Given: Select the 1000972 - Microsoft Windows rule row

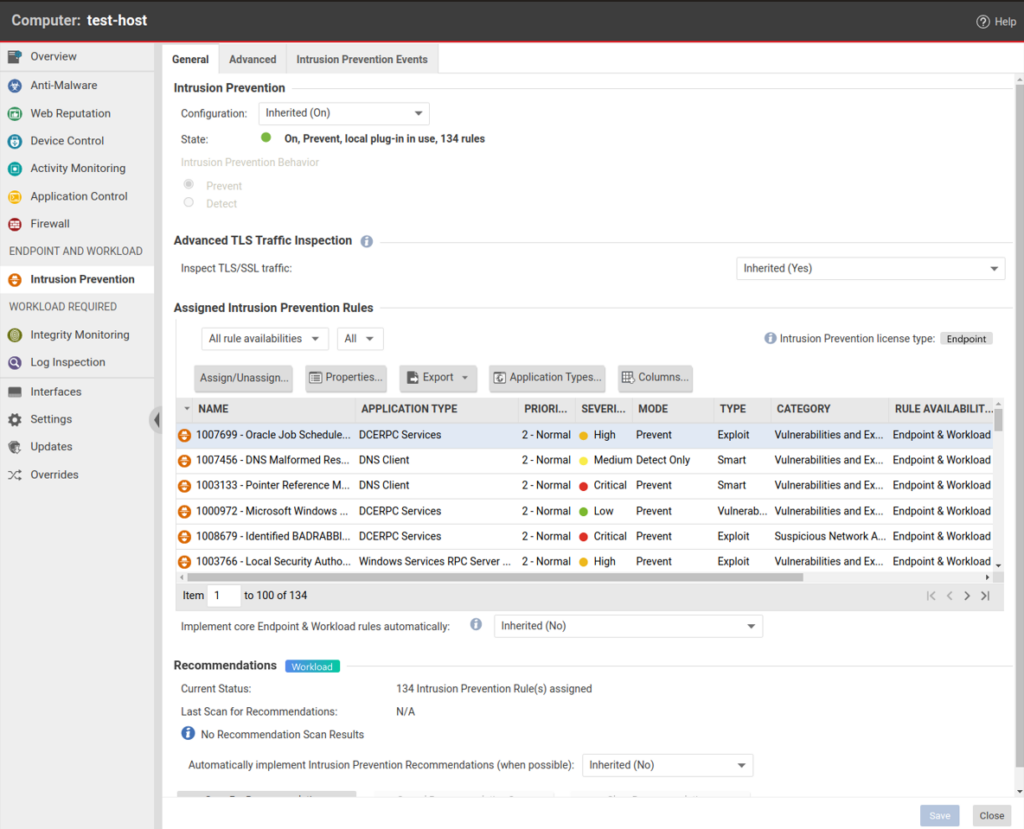Looking at the screenshot, I should [x=584, y=512].
